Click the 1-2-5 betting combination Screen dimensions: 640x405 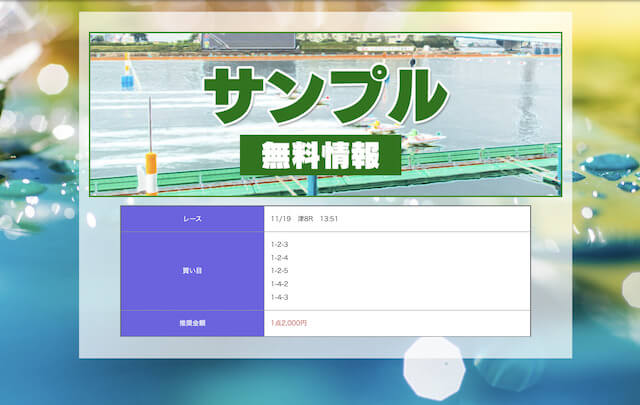pyautogui.click(x=280, y=271)
